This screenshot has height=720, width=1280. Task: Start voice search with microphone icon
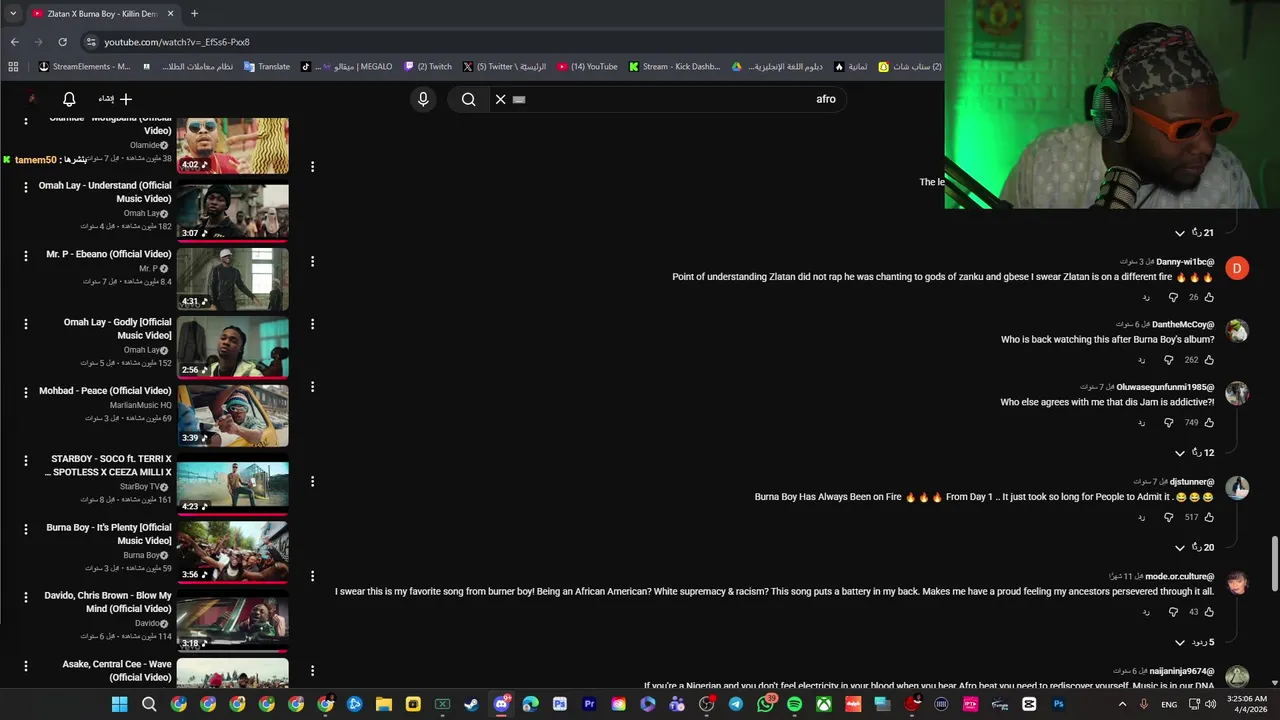(x=423, y=99)
